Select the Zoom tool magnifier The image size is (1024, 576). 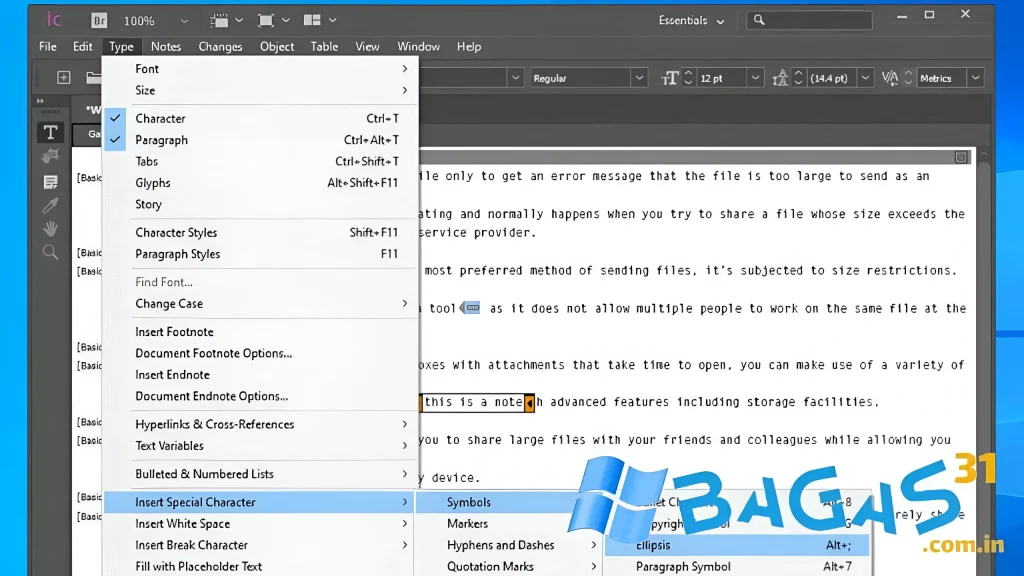coord(50,252)
